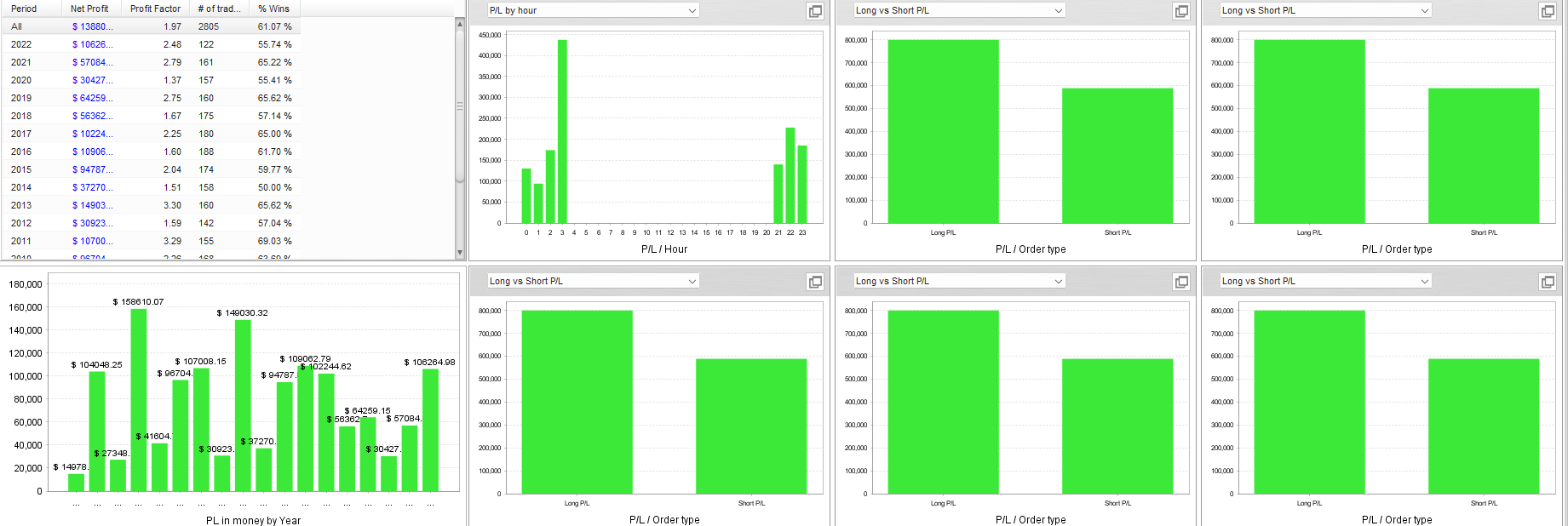Open the top-right Long vs Short P/L dropdown
Image resolution: width=1568 pixels, height=526 pixels.
pyautogui.click(x=1325, y=10)
